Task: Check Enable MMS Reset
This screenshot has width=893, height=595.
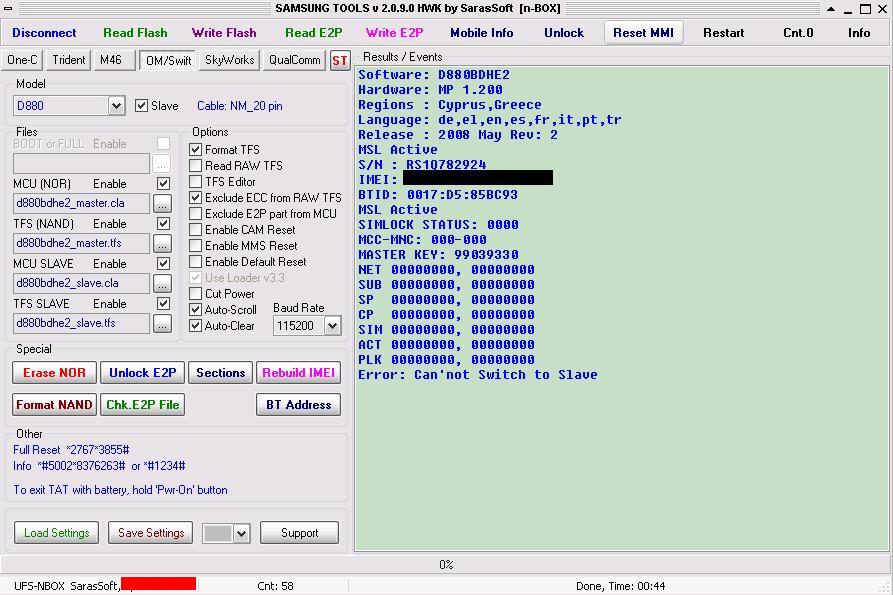Action: click(x=195, y=245)
